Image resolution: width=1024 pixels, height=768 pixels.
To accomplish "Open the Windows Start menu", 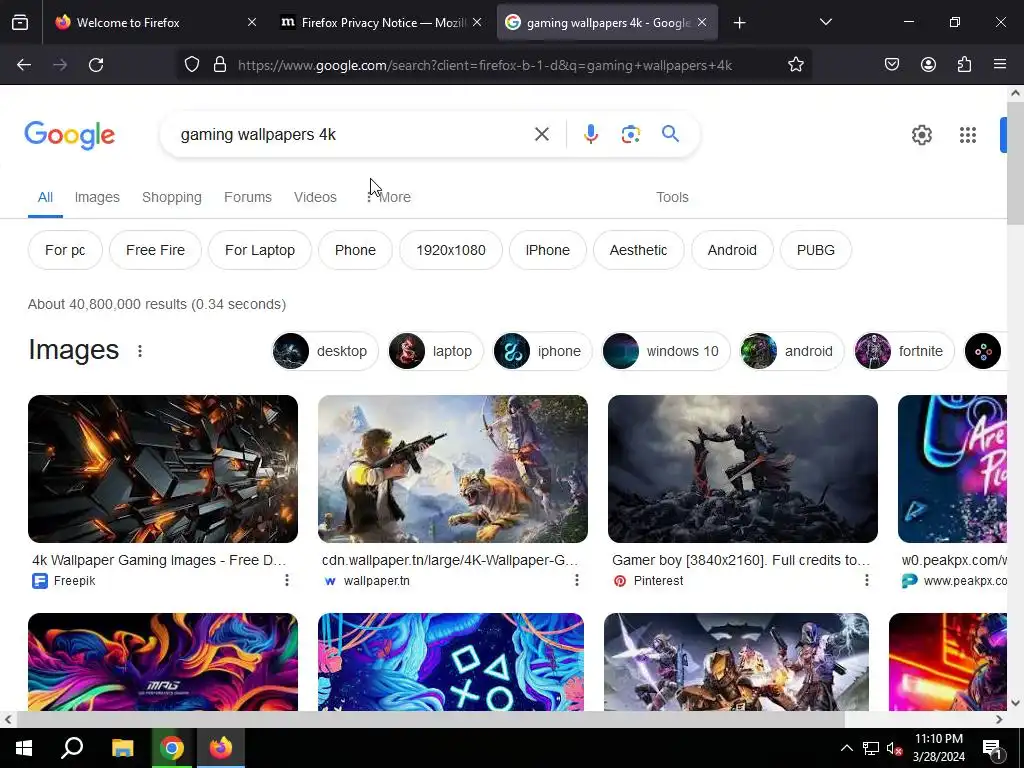I will [24, 748].
